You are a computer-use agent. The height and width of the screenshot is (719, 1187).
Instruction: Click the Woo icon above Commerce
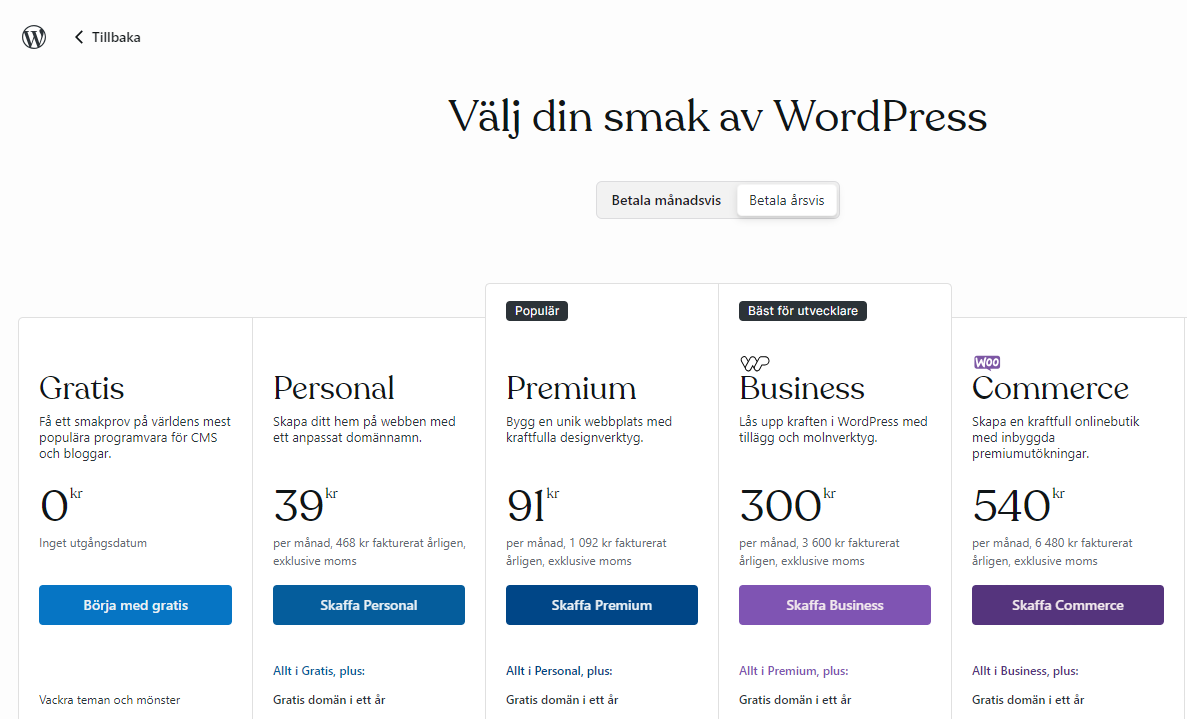[988, 362]
